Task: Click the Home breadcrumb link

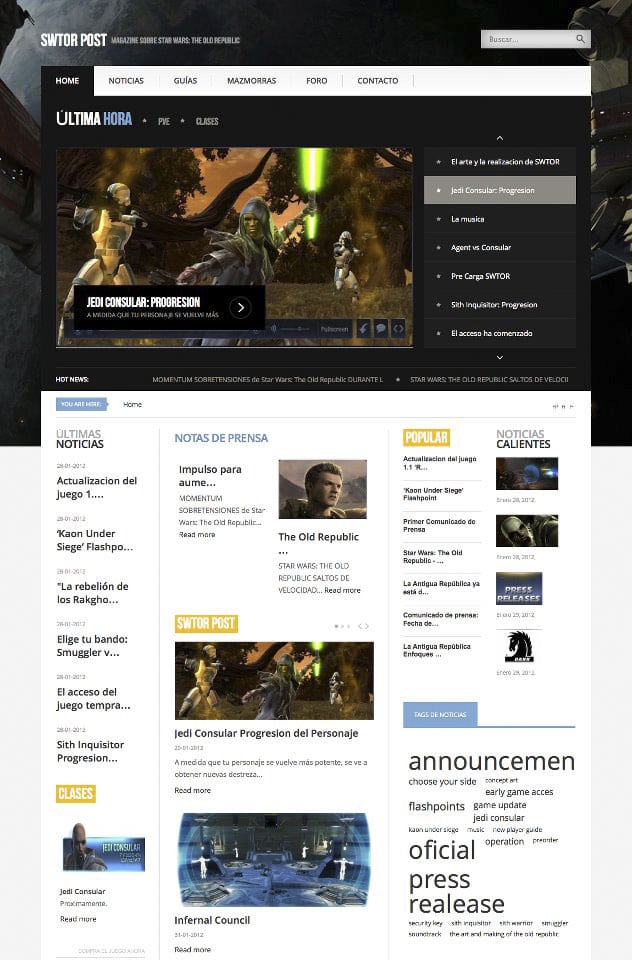Action: point(132,405)
